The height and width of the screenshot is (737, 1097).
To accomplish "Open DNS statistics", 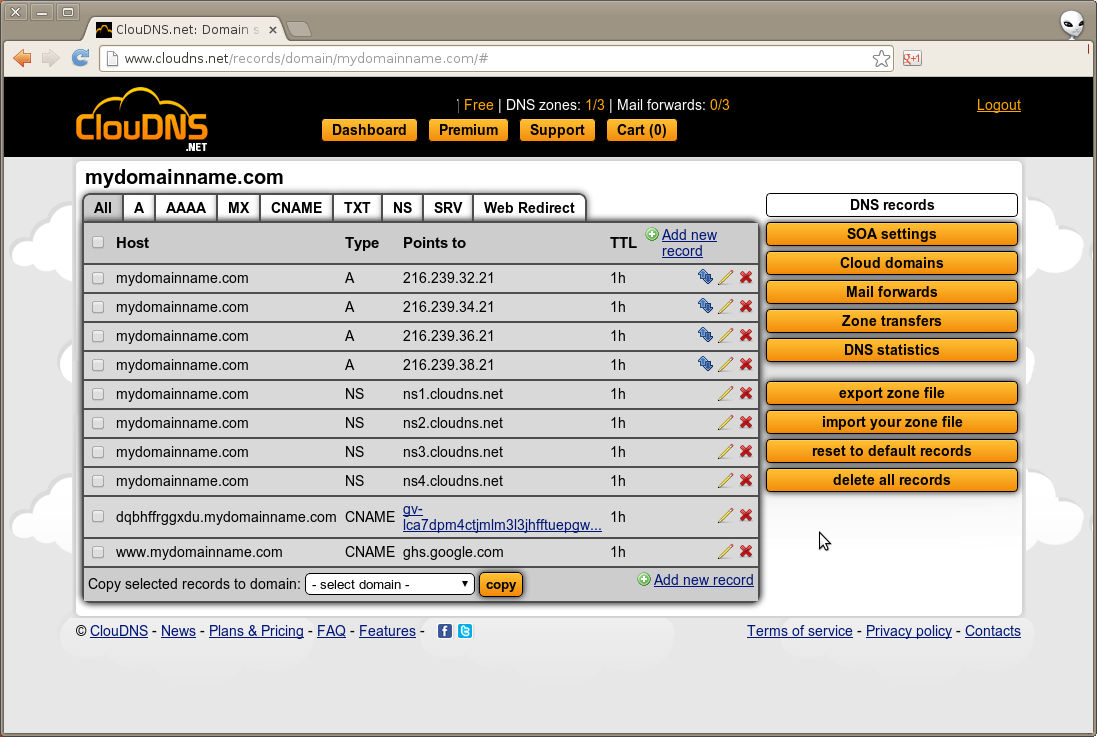I will [891, 350].
